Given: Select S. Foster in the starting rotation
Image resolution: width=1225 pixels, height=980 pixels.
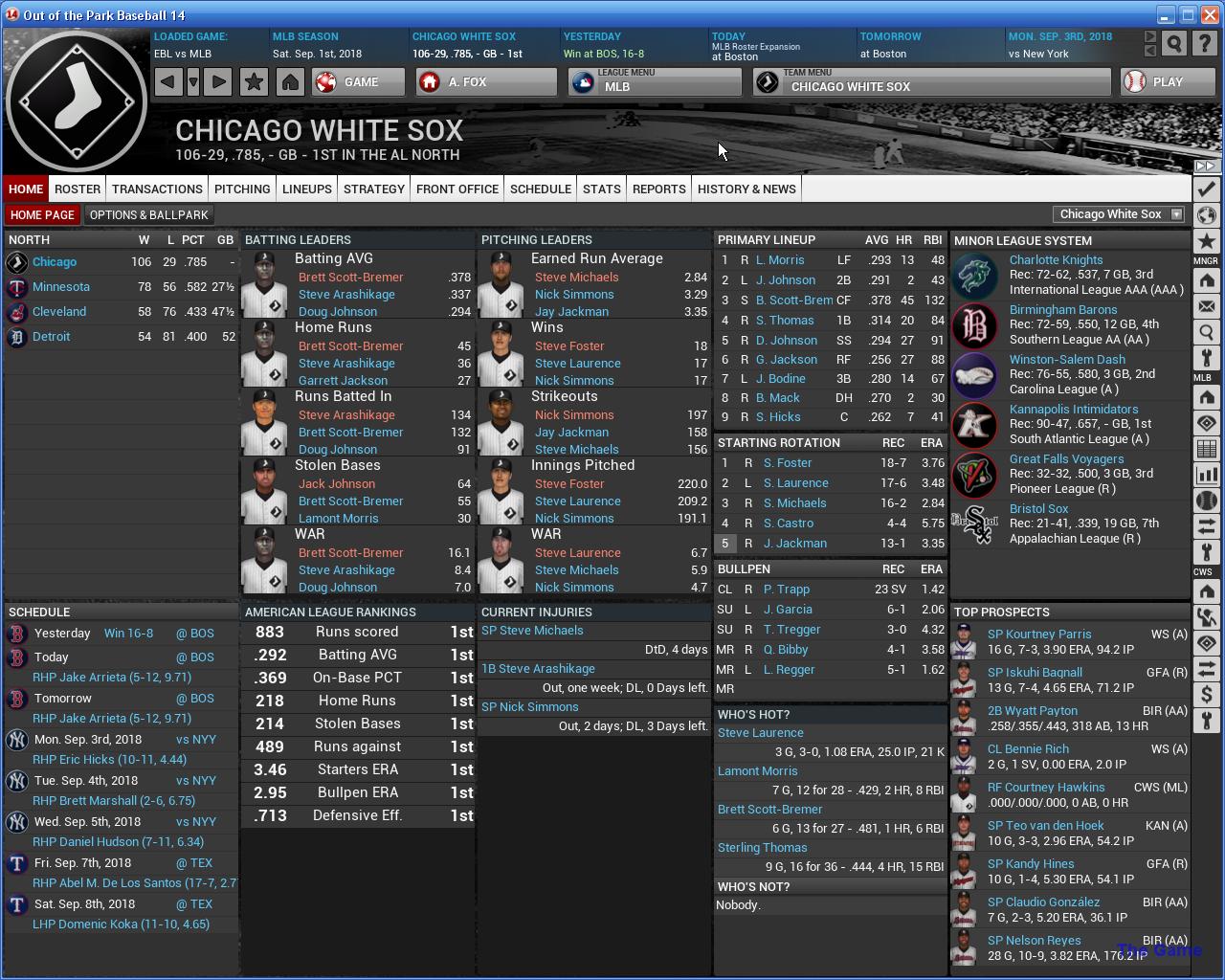Looking at the screenshot, I should (788, 463).
